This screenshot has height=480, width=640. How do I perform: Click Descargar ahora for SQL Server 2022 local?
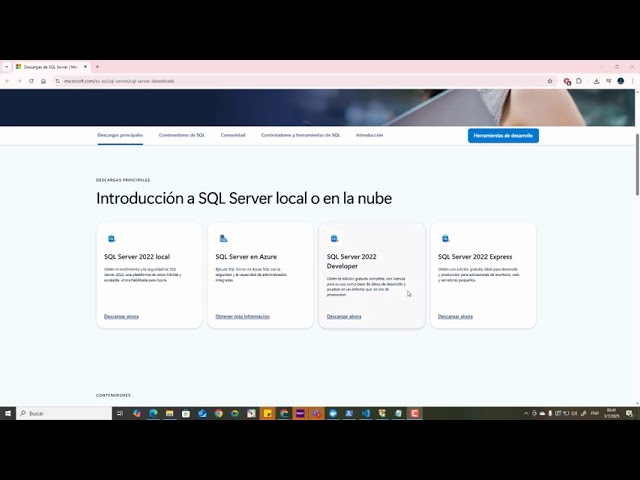click(x=121, y=316)
